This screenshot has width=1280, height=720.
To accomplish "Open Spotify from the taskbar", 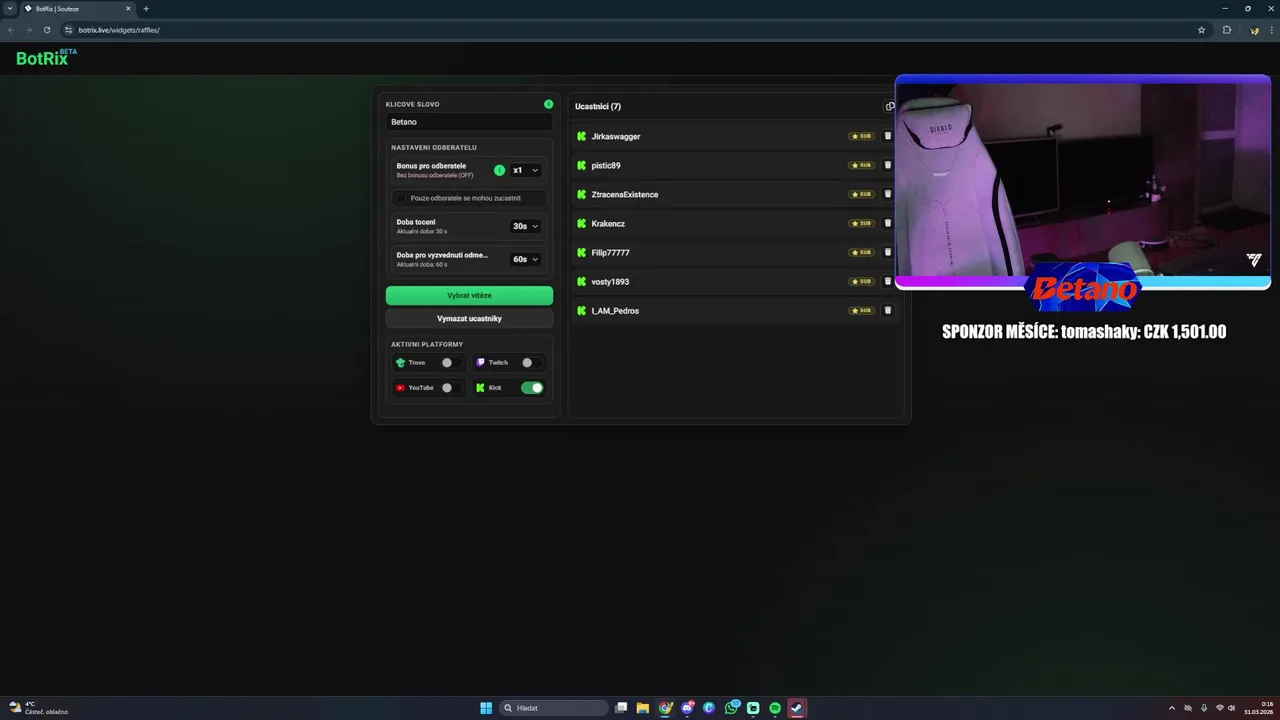I will 775,708.
